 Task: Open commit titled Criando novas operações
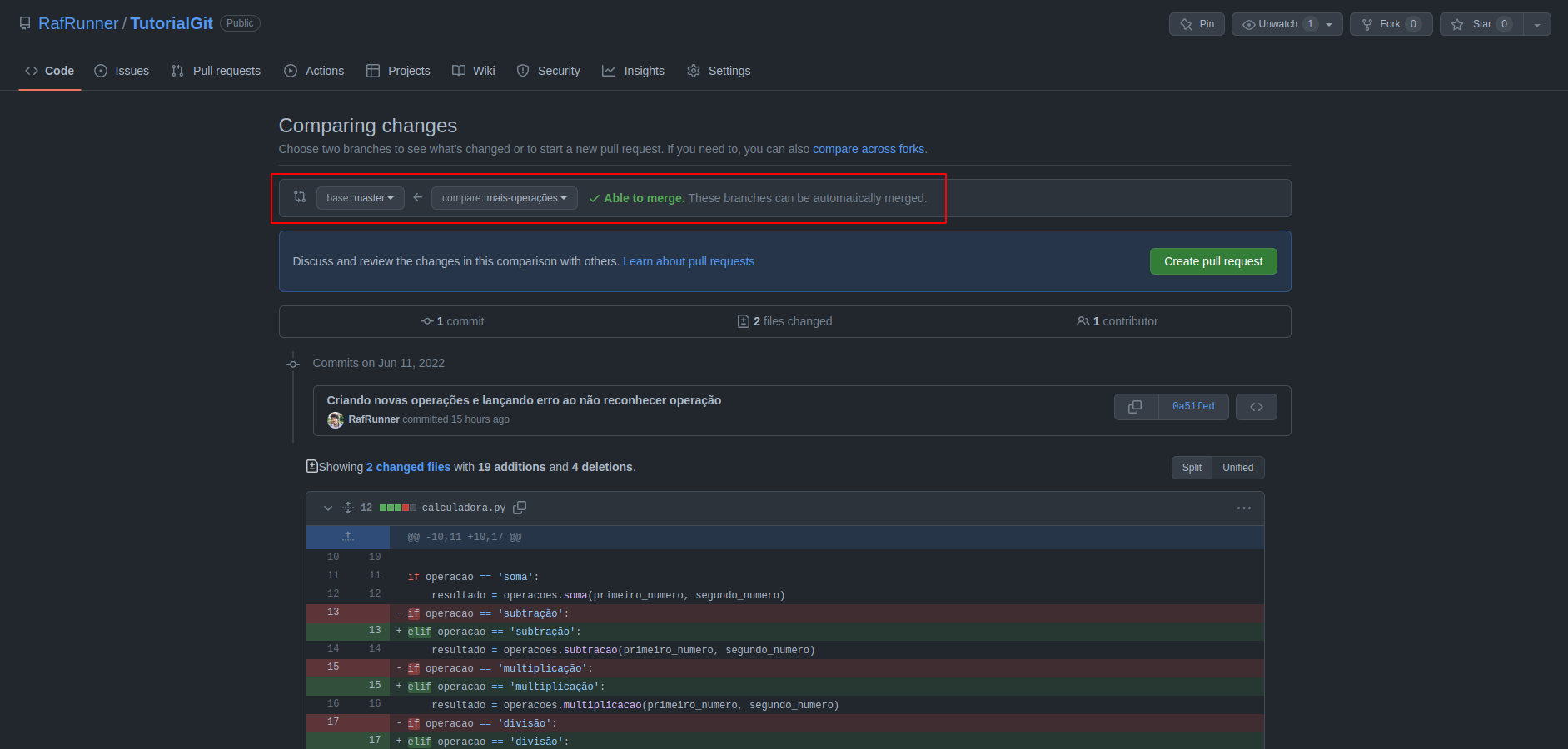point(524,400)
